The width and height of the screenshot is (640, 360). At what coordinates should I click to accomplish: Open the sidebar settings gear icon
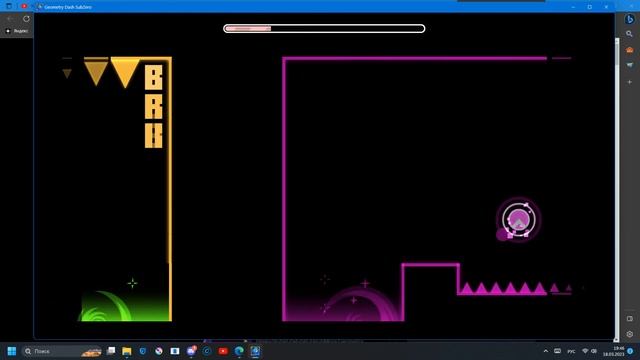(x=629, y=334)
